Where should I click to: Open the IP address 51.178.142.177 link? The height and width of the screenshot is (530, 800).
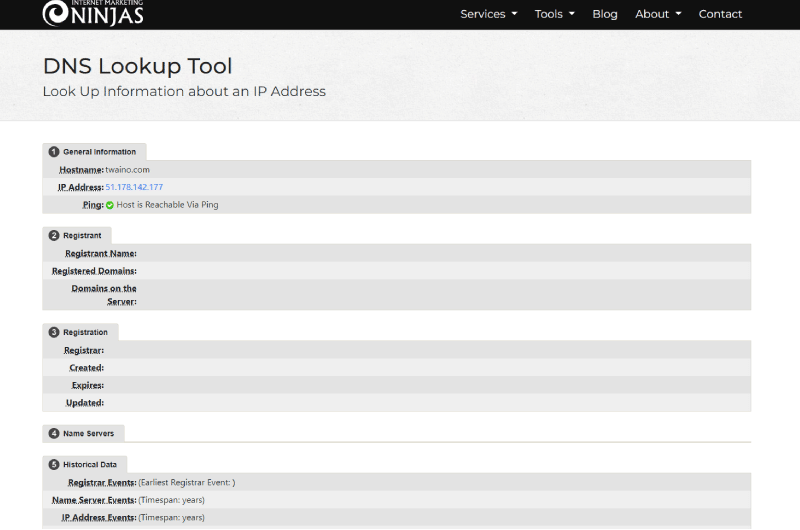tap(134, 187)
